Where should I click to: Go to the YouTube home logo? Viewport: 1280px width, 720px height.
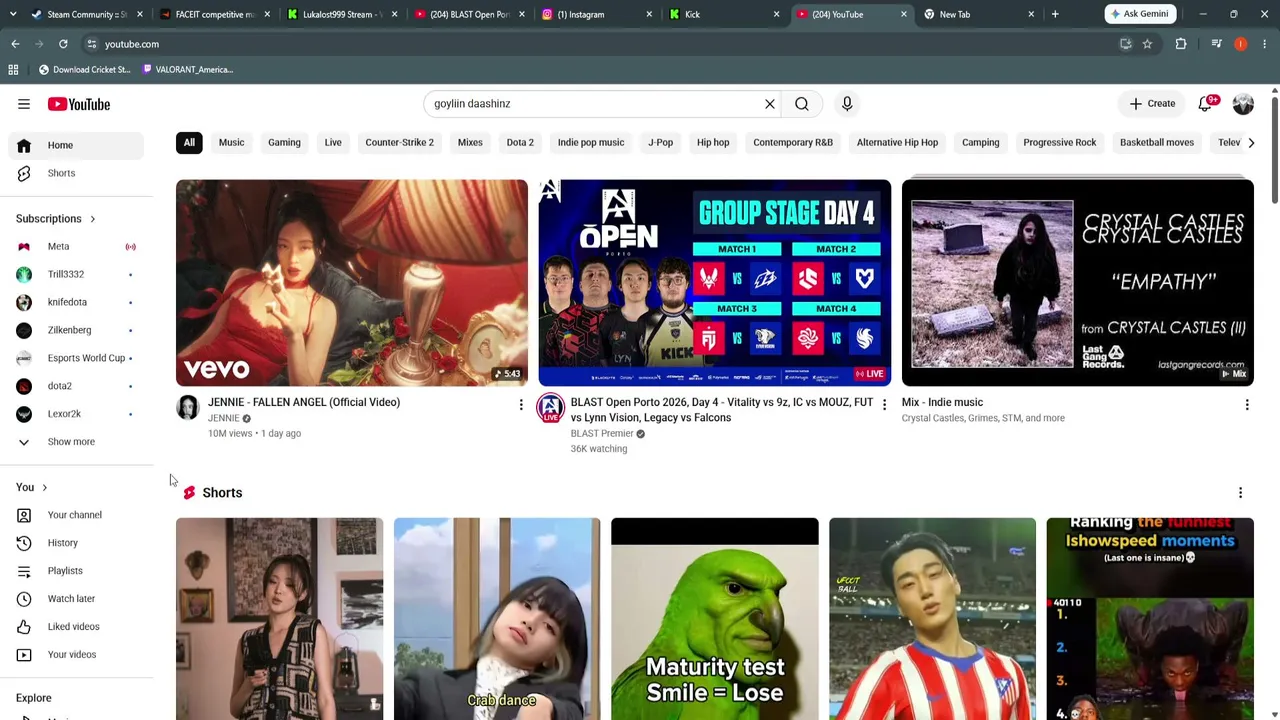tap(78, 104)
